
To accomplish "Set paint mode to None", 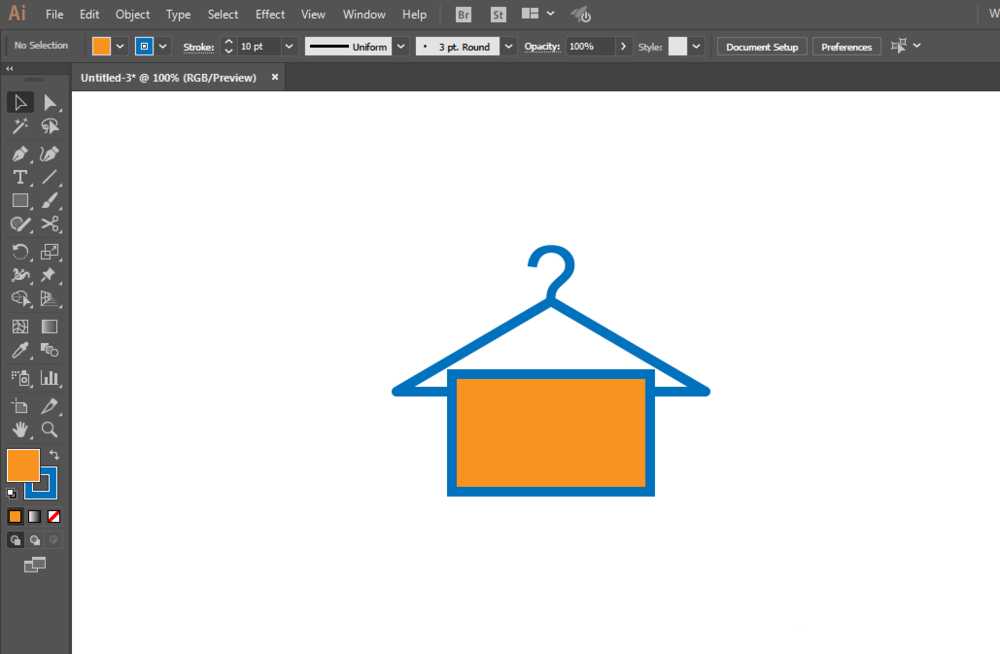I will coord(54,517).
